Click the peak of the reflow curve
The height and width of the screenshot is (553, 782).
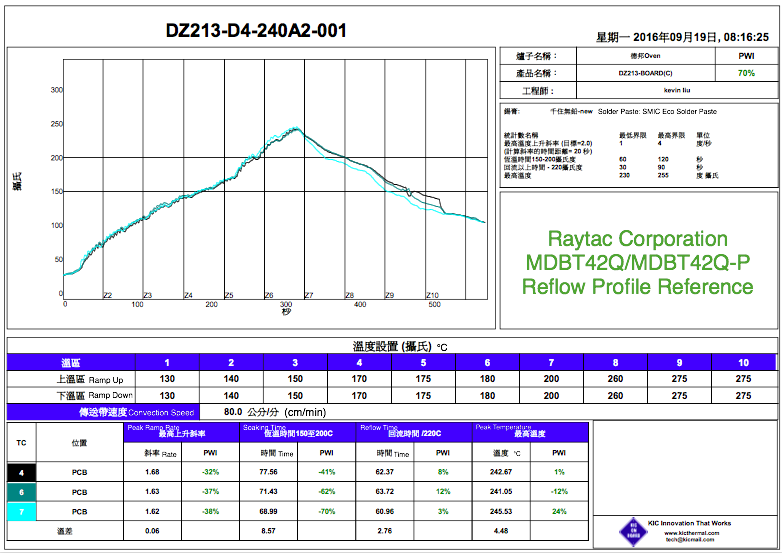click(297, 128)
